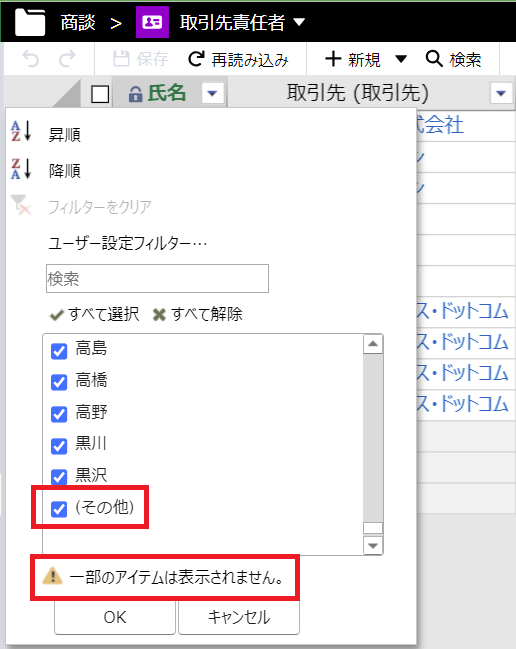Open ユーザー設定フィルター menu entry
The image size is (516, 649).
127,243
